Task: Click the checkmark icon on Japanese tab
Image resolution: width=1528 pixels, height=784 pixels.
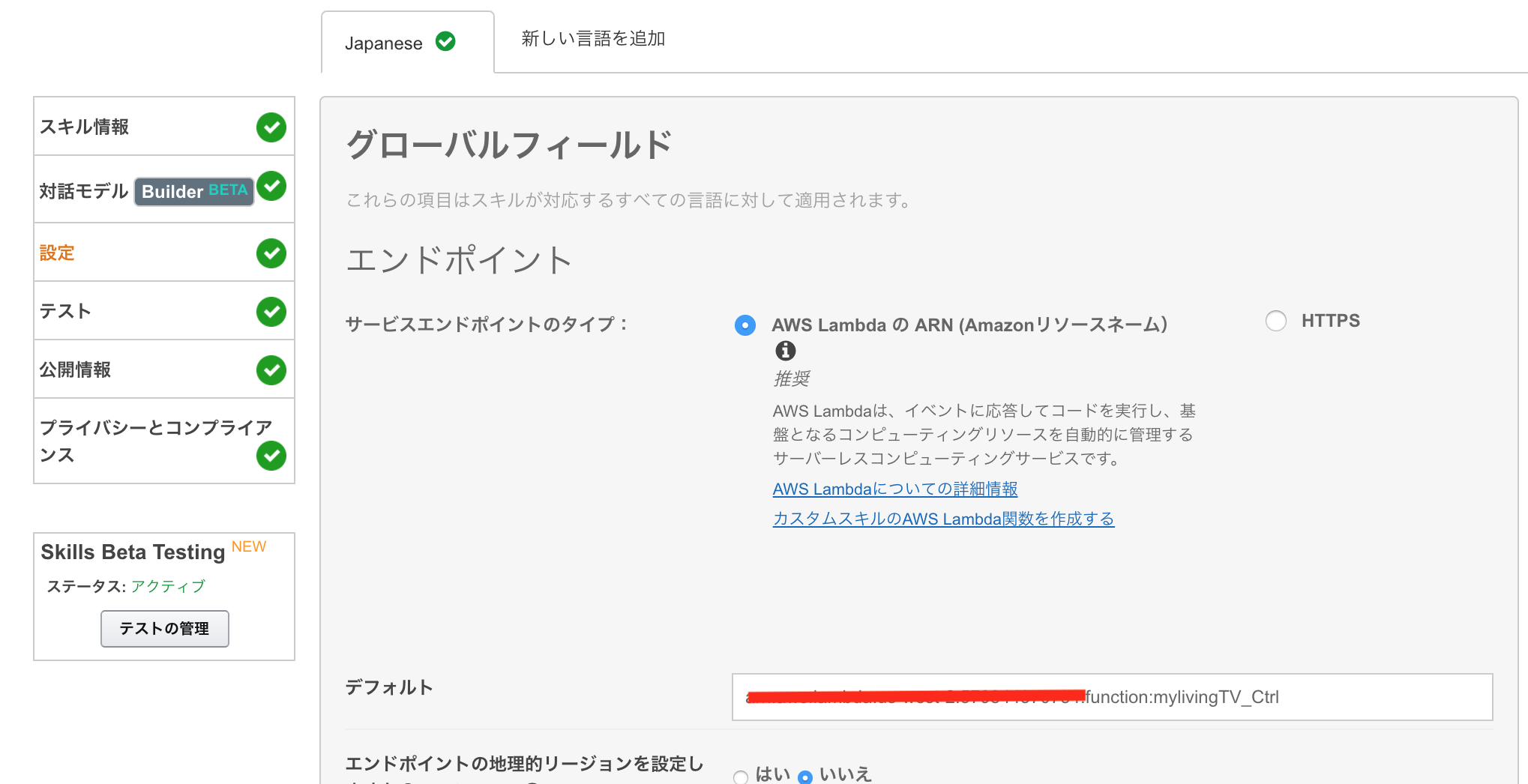Action: point(445,42)
